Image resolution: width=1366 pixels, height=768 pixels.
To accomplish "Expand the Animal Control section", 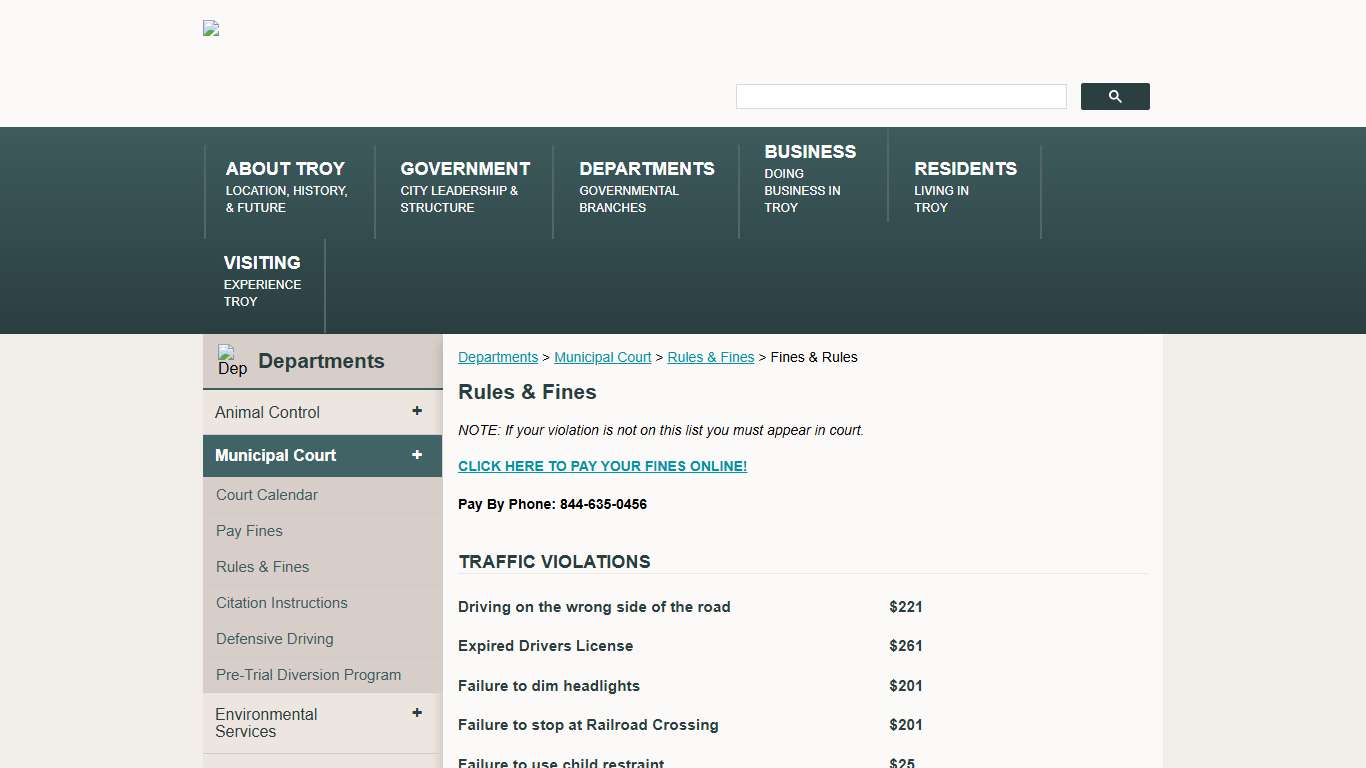I will [417, 411].
